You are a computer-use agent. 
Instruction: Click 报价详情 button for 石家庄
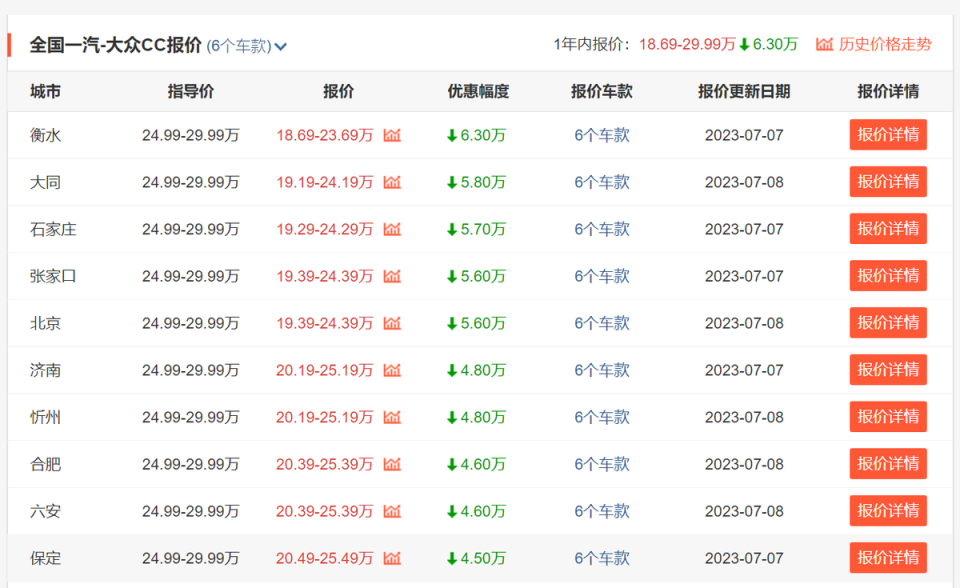click(888, 228)
